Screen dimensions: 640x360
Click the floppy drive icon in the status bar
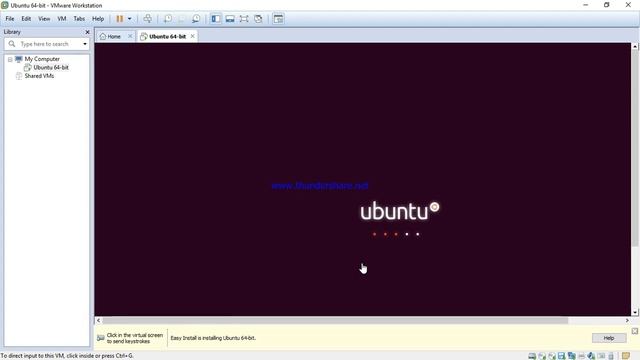(562, 356)
